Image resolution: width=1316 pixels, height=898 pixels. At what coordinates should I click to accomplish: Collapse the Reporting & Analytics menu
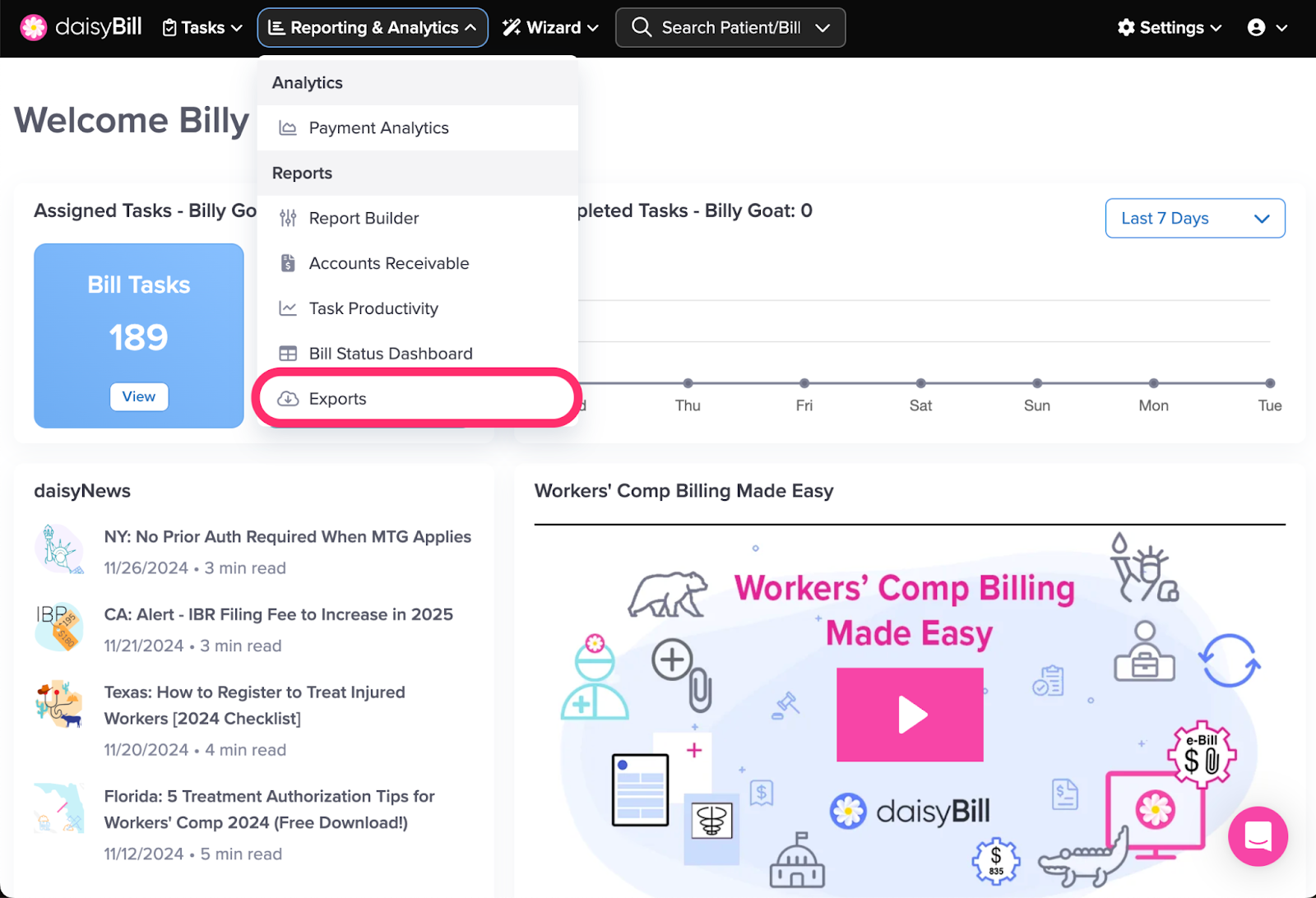(x=373, y=28)
